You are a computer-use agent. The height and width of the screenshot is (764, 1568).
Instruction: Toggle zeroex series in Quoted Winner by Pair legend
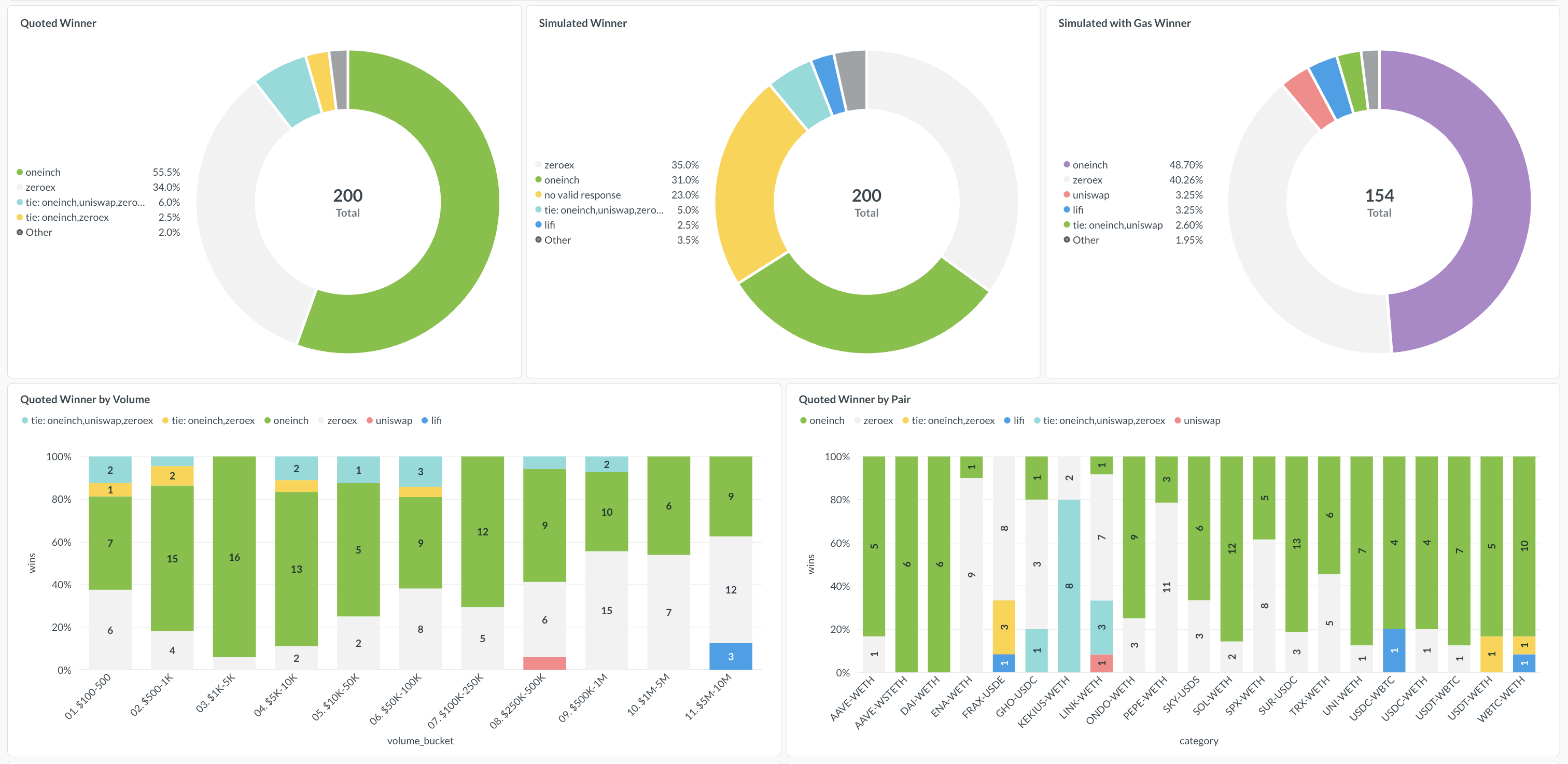pos(873,420)
